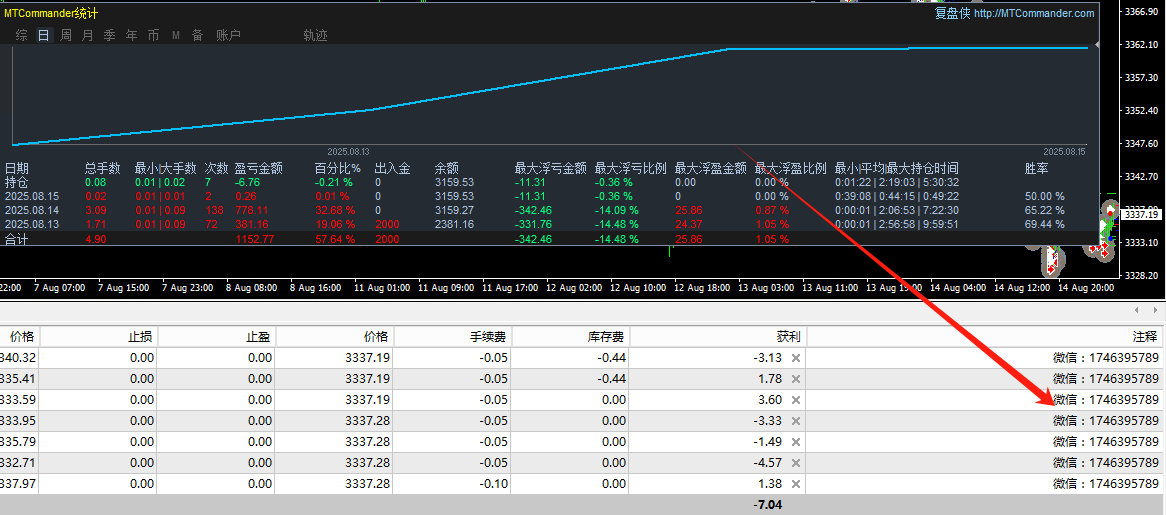The height and width of the screenshot is (515, 1166).
Task: Click the current price label 3337.19 on axis
Action: coord(1143,214)
